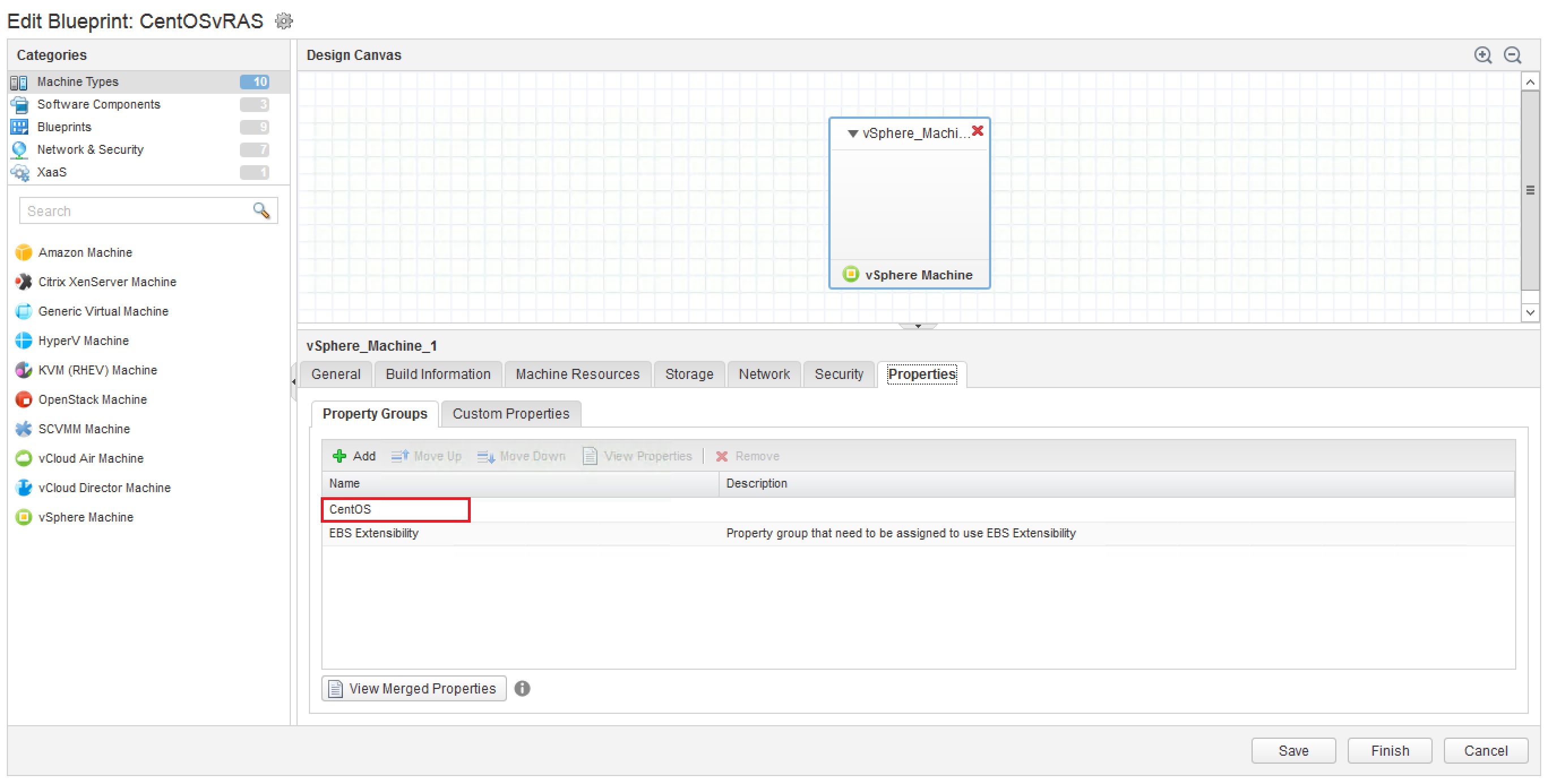Select the vCloud Air Machine icon
This screenshot has height=784, width=1548.
(x=23, y=458)
